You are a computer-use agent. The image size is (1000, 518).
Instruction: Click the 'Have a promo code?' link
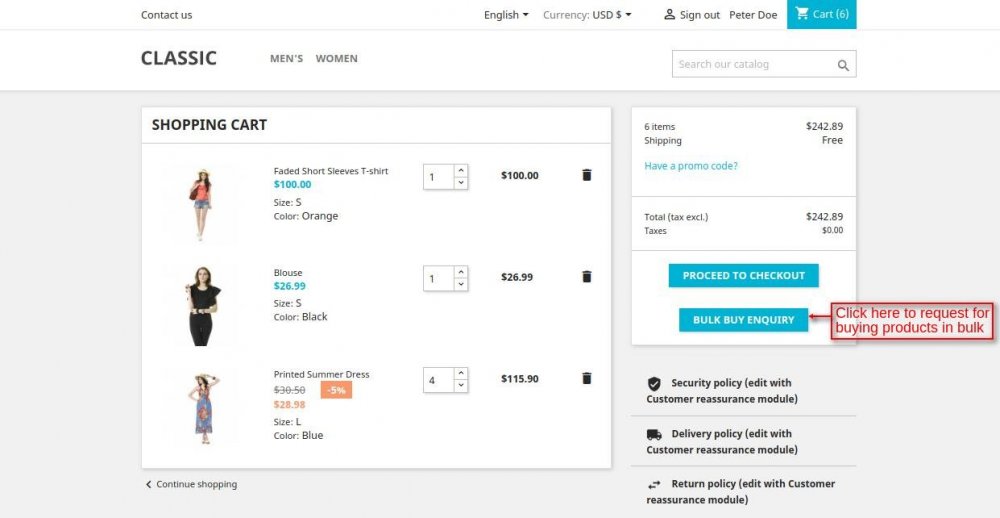point(691,166)
